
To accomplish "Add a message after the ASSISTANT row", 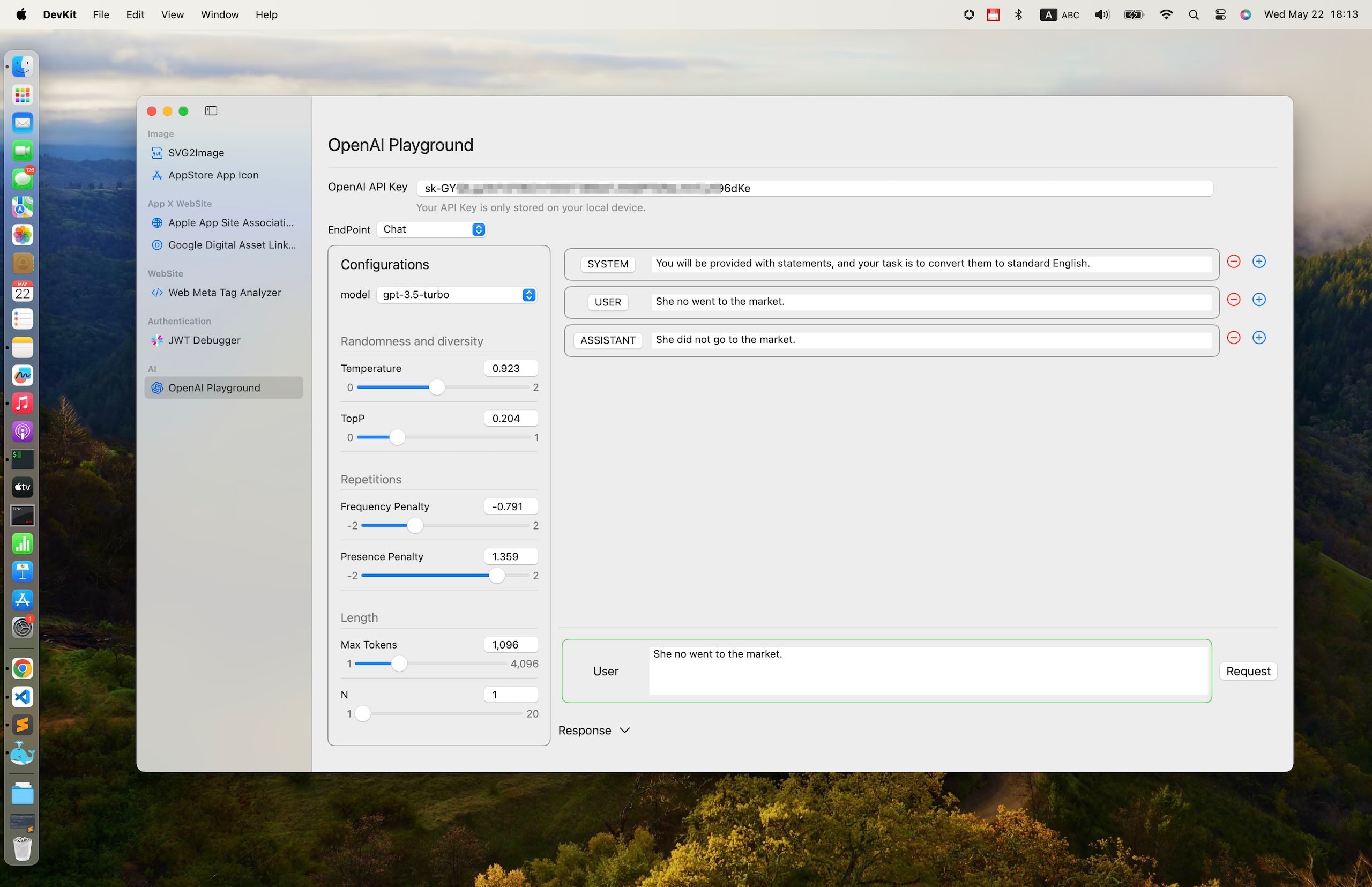I will tap(1259, 338).
